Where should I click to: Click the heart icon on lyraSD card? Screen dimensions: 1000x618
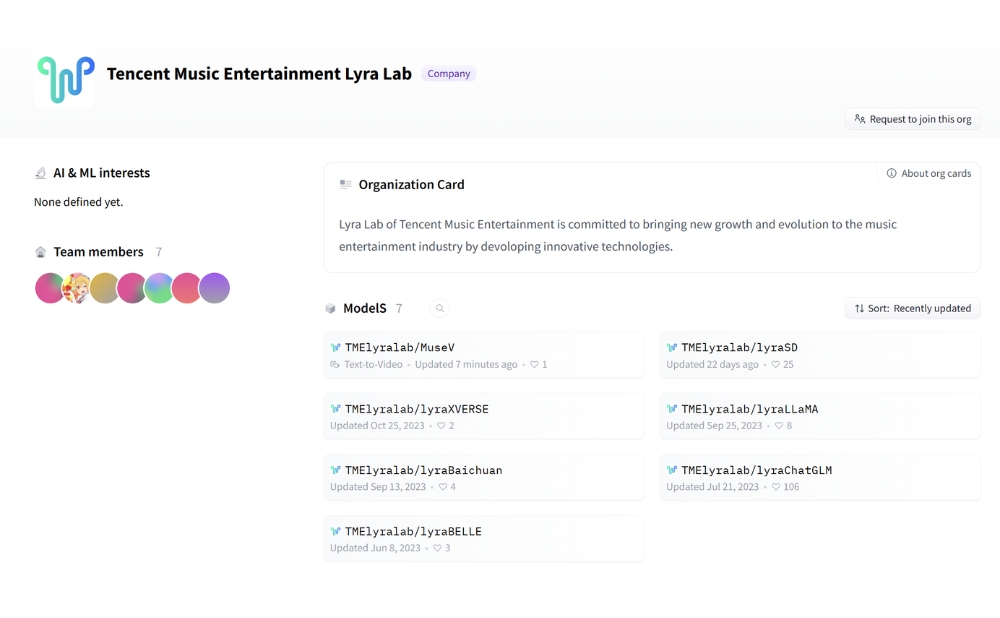pyautogui.click(x=776, y=365)
